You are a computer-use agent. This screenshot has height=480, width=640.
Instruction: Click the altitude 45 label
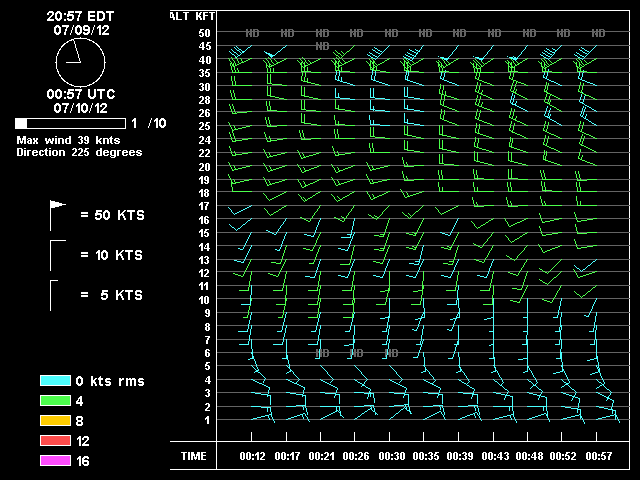204,46
